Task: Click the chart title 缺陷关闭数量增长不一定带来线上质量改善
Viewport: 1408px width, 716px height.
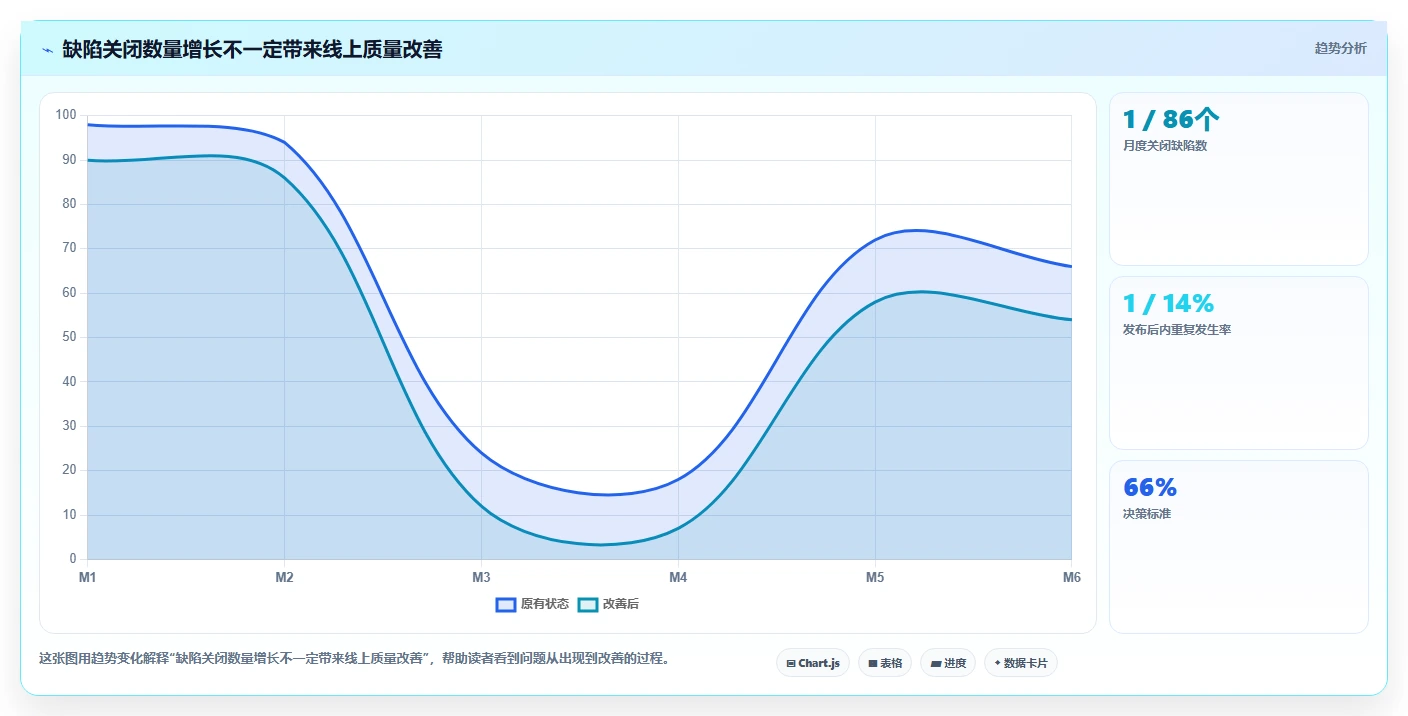Action: [x=252, y=49]
